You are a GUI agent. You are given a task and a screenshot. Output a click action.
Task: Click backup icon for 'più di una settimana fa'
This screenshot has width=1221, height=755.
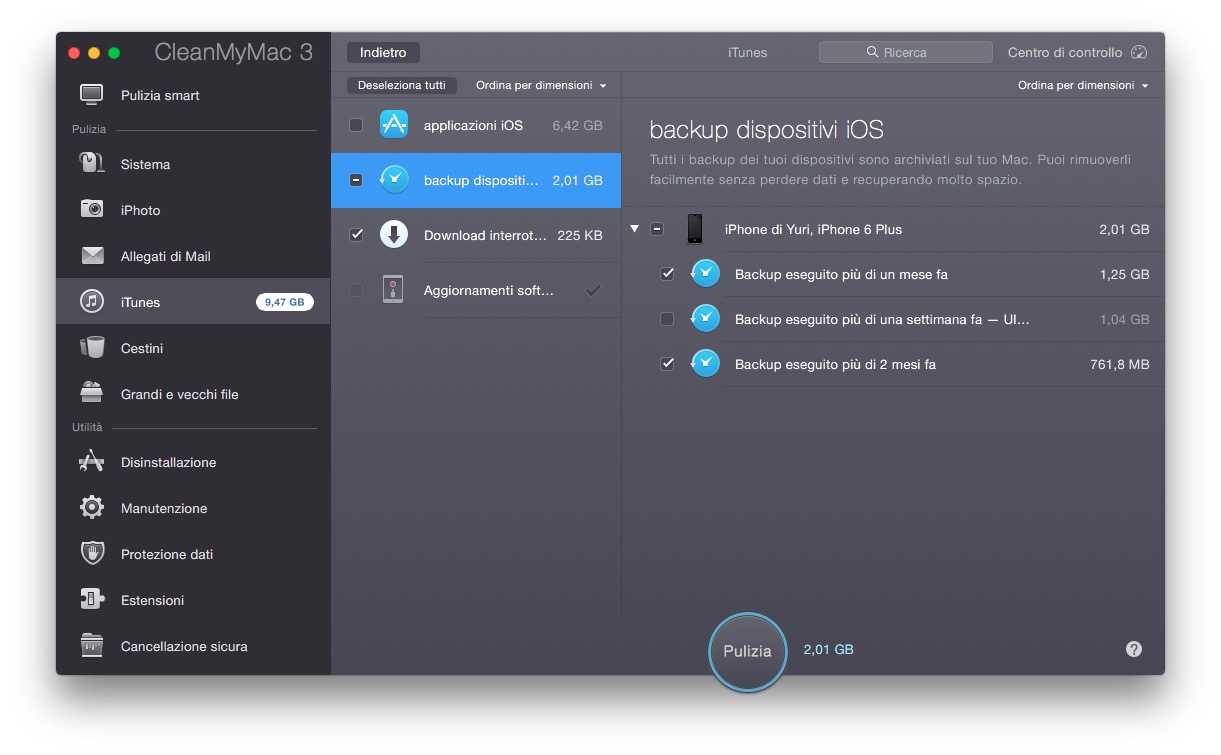705,319
